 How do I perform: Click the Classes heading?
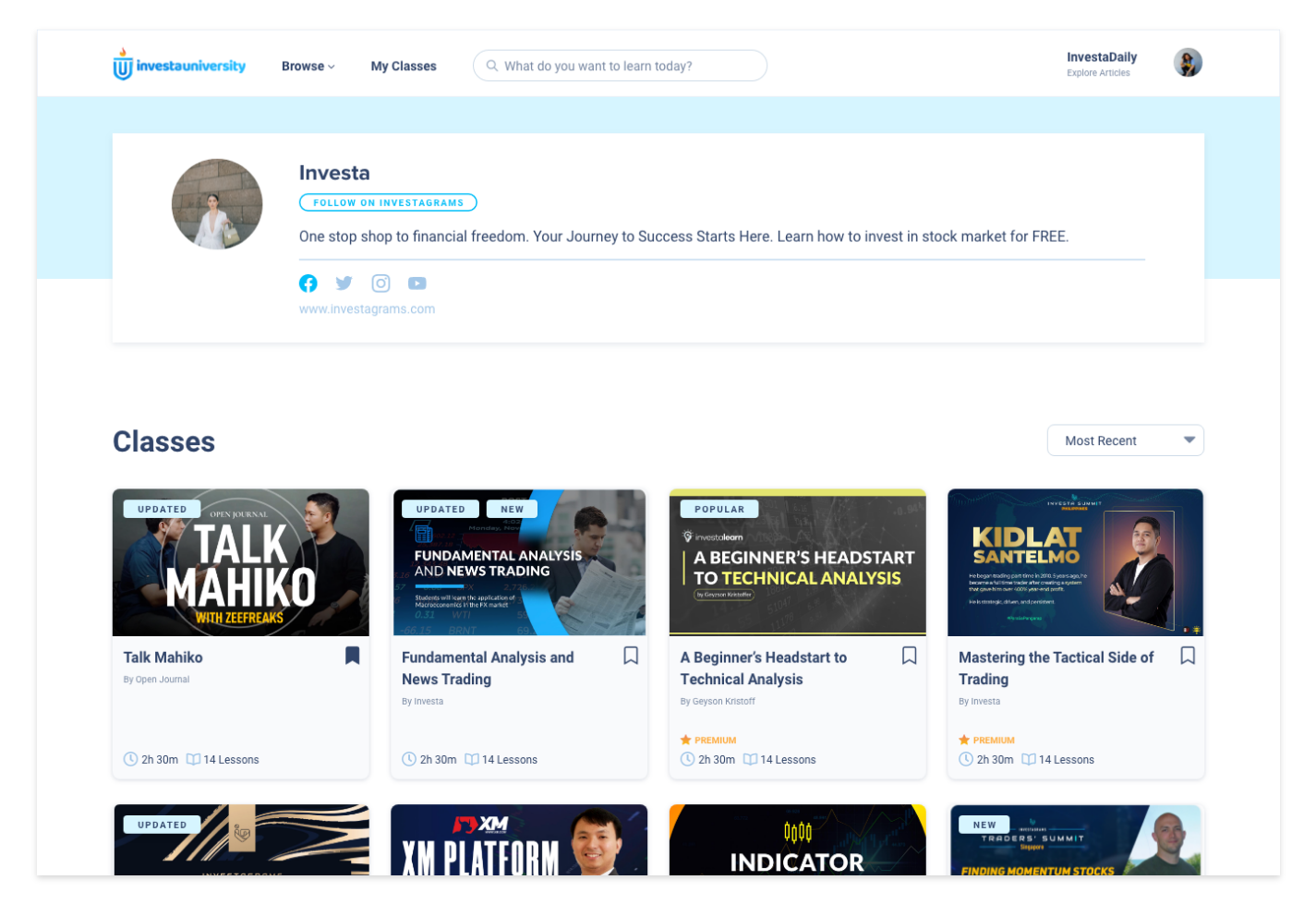[x=163, y=441]
